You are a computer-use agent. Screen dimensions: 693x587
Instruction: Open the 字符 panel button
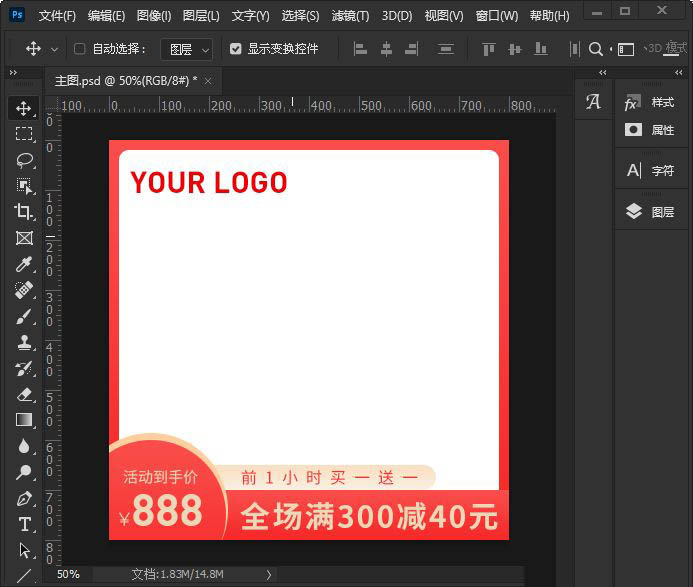click(650, 171)
